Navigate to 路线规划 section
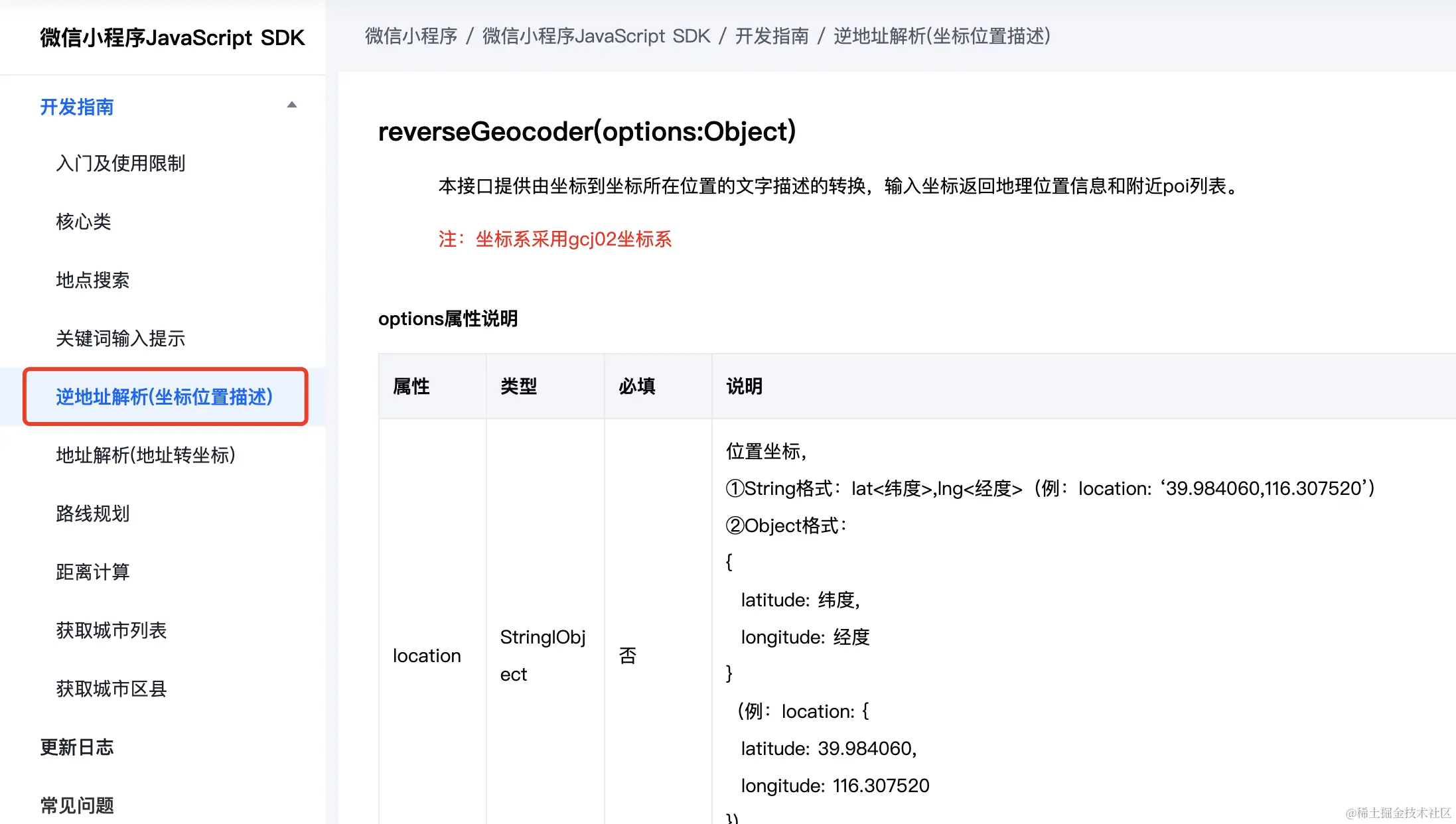This screenshot has height=824, width=1456. tap(92, 514)
